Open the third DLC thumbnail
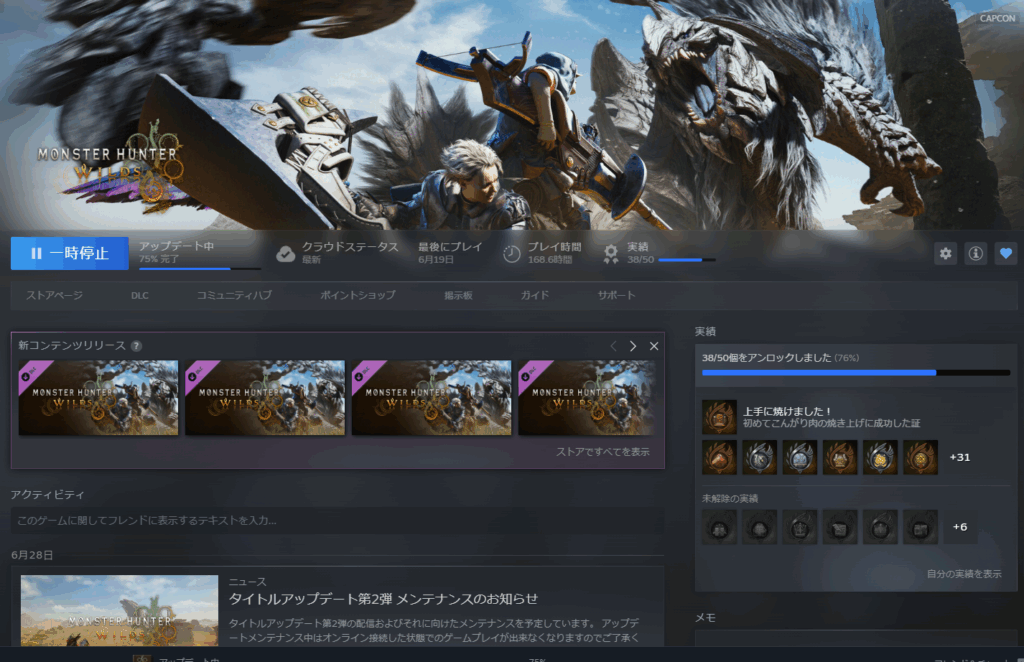The height and width of the screenshot is (662, 1024). point(432,398)
